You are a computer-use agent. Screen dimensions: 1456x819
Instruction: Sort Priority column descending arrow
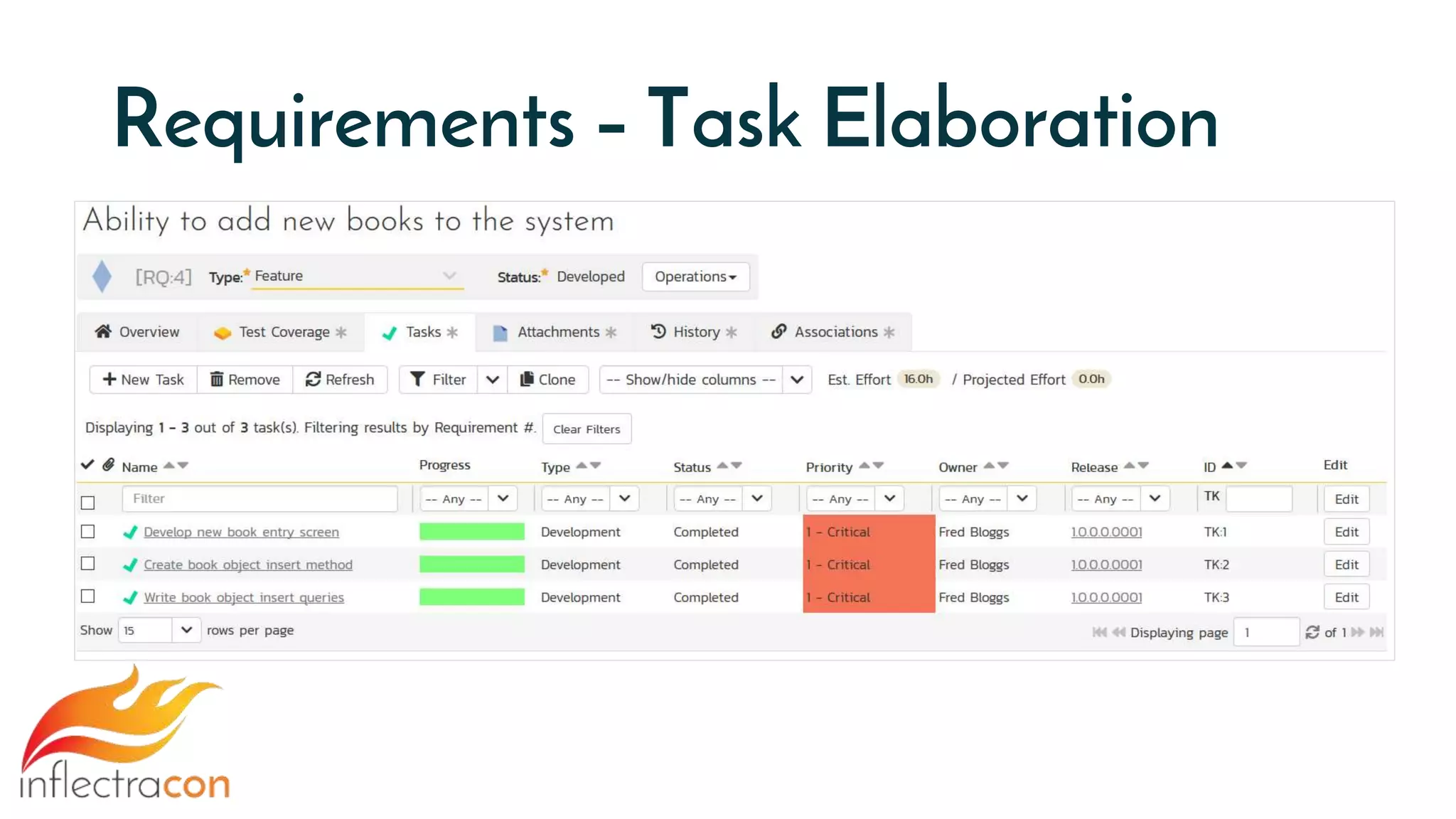pyautogui.click(x=879, y=466)
